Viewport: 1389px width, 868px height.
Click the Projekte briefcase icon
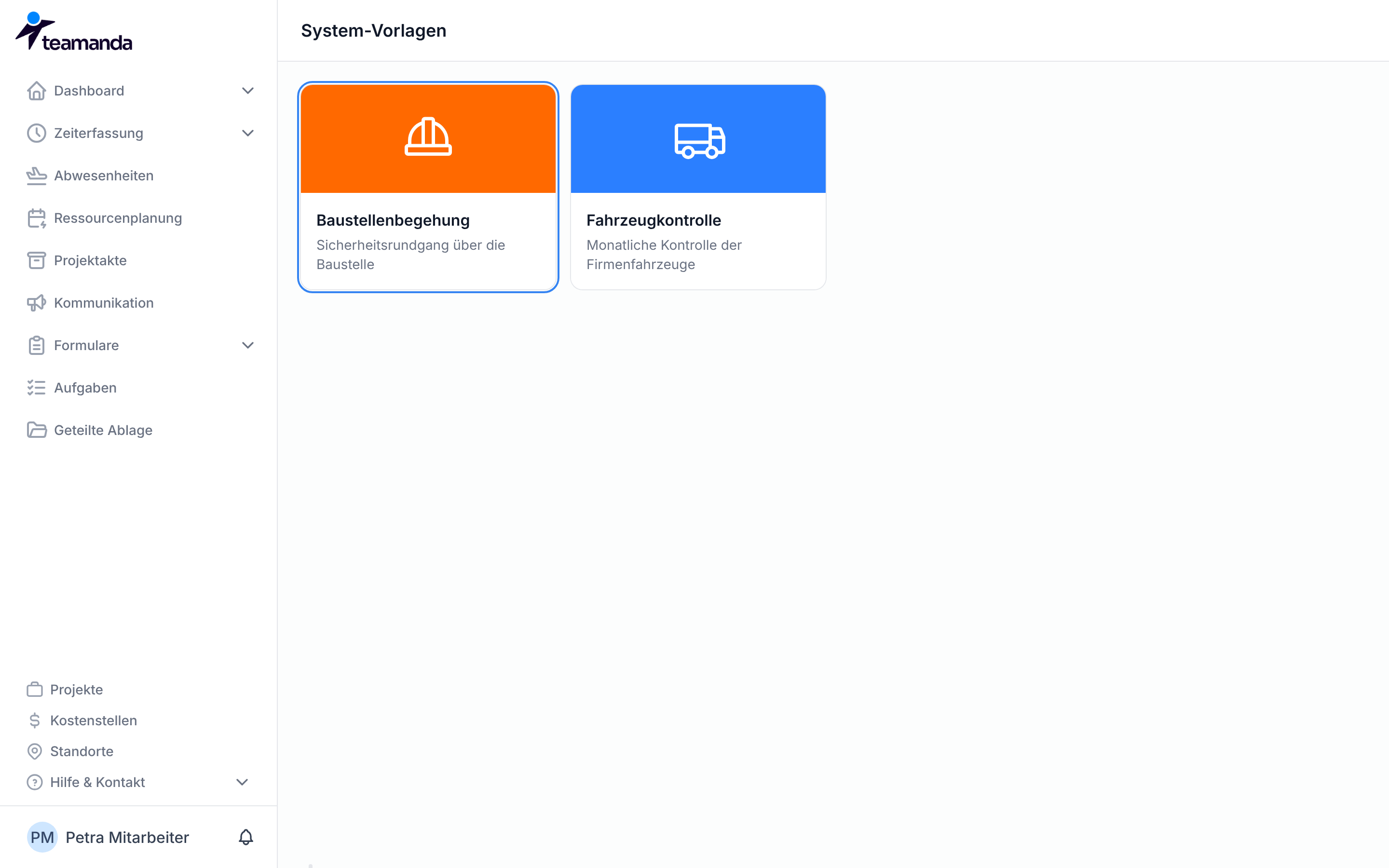tap(35, 690)
